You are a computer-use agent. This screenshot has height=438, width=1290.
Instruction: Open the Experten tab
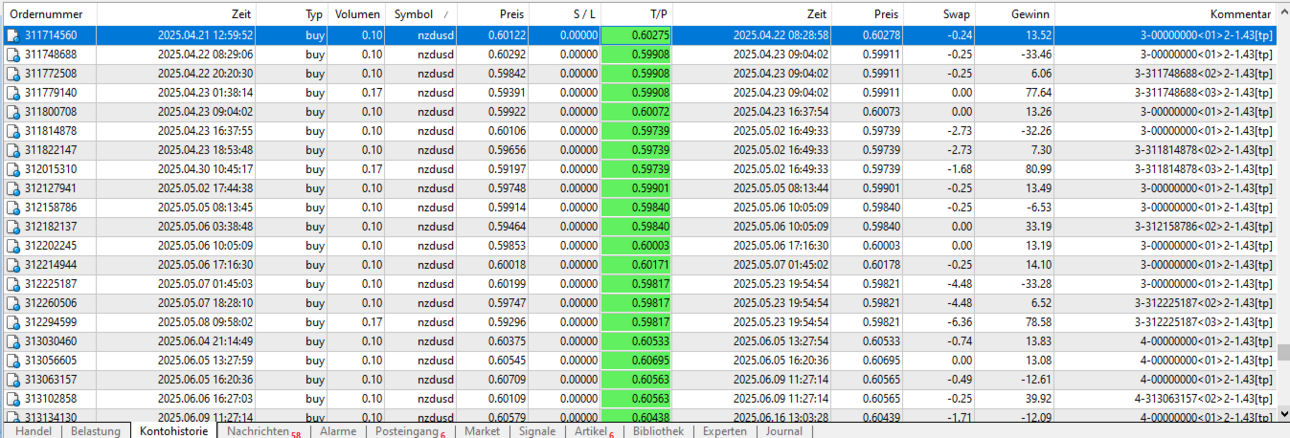724,431
